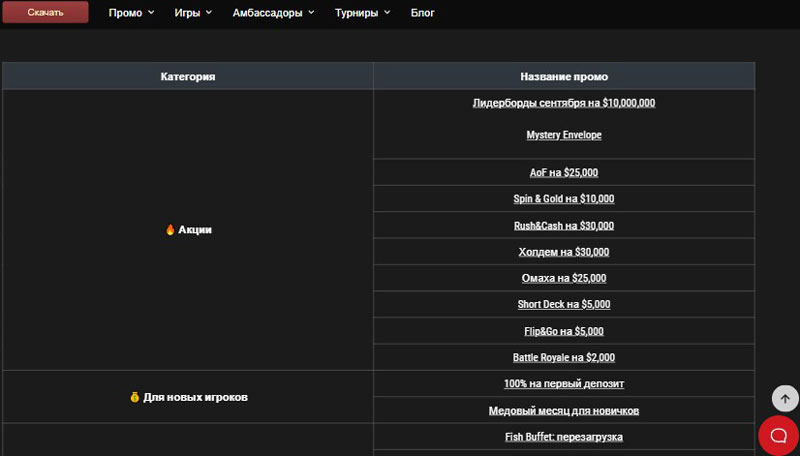Open AoF на $25,000 promo

(x=563, y=172)
